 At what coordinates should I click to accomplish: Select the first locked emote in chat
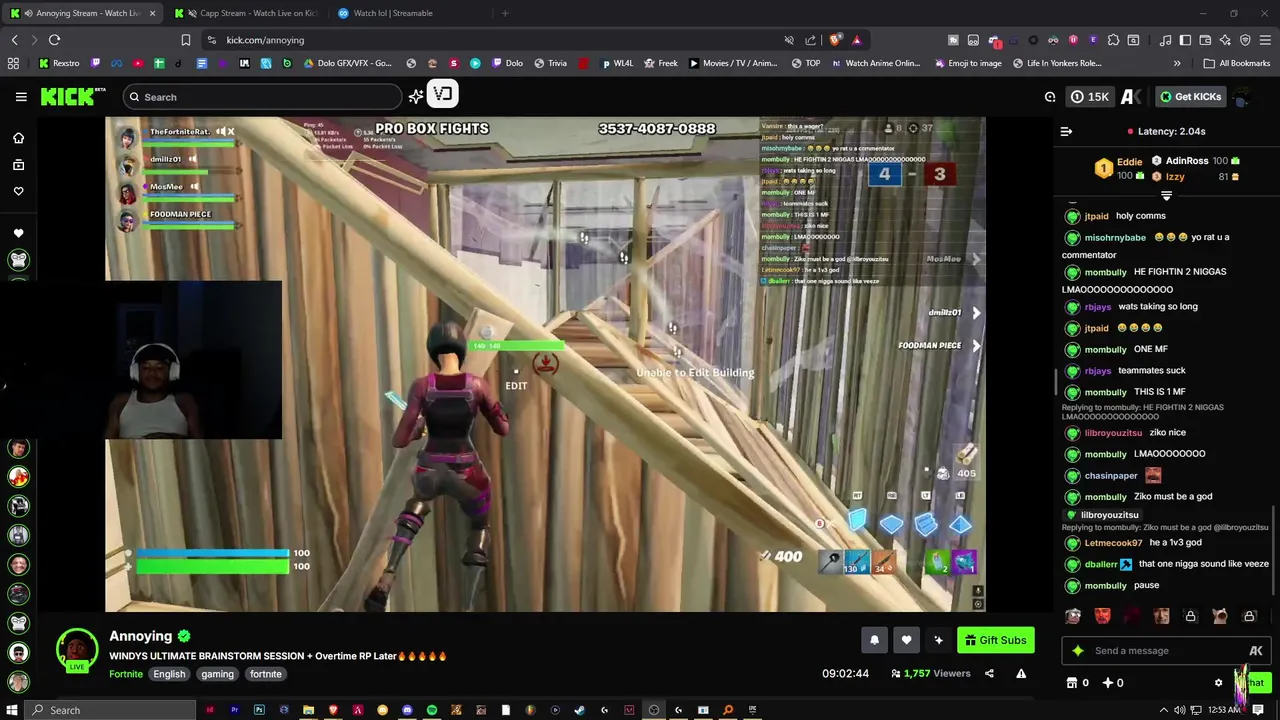1190,616
